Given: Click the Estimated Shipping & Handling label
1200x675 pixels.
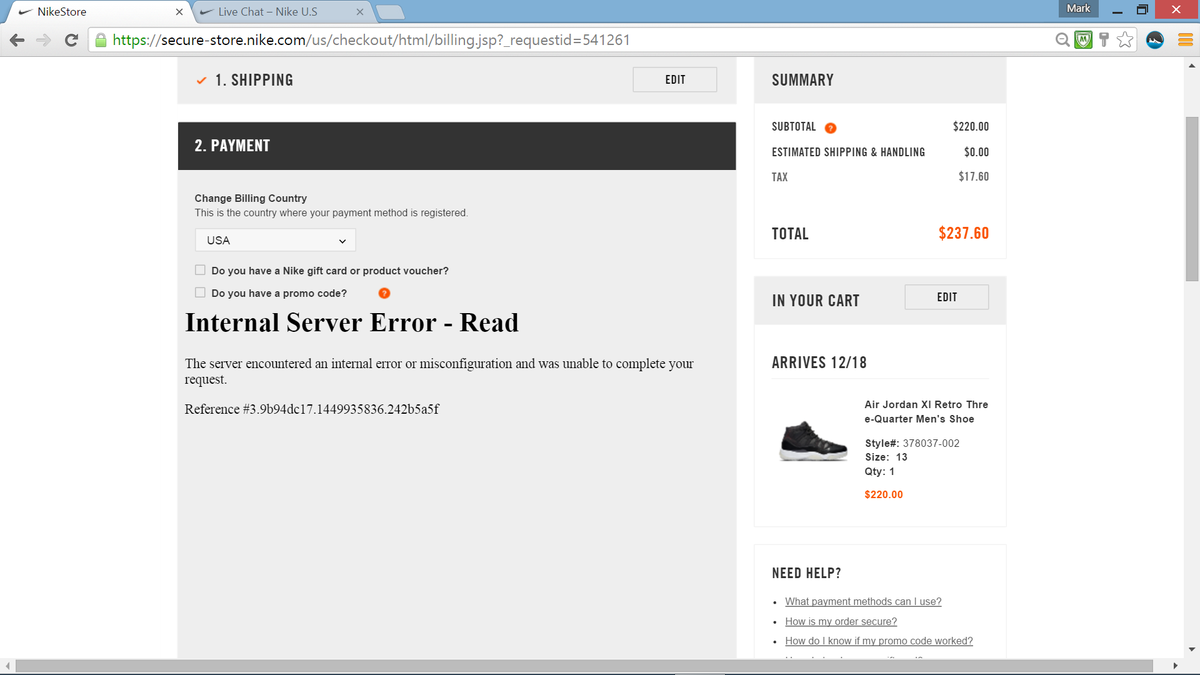Looking at the screenshot, I should pos(848,152).
